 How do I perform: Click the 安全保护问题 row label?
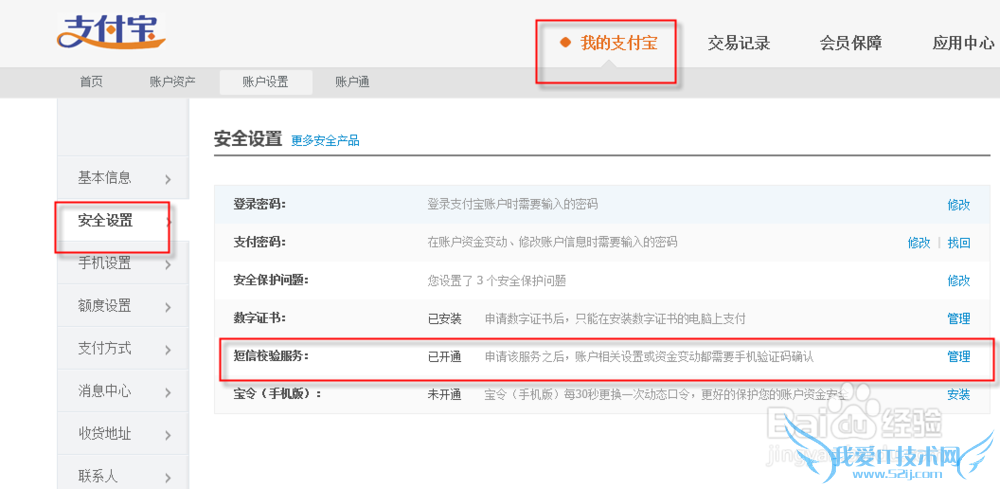271,280
